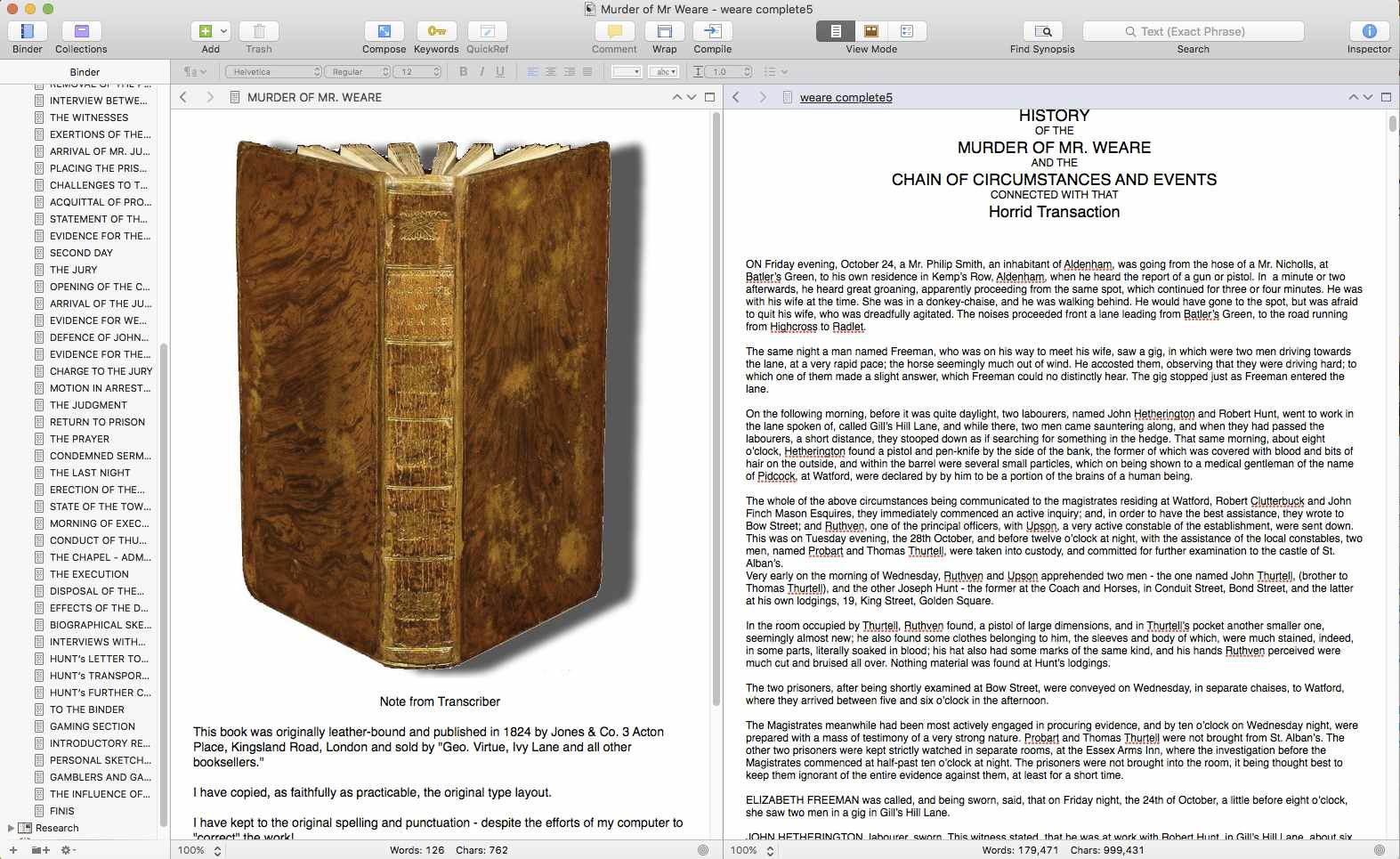Click the weare complete5 header title
Viewport: 1400px width, 859px height.
coord(846,98)
